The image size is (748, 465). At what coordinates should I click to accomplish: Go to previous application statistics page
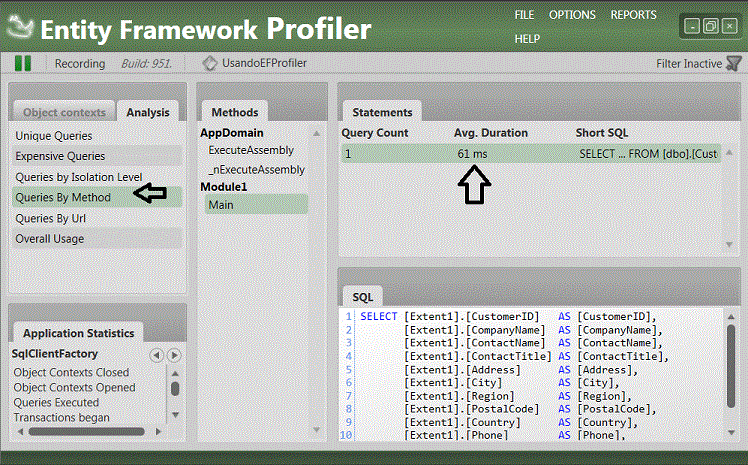[156, 355]
